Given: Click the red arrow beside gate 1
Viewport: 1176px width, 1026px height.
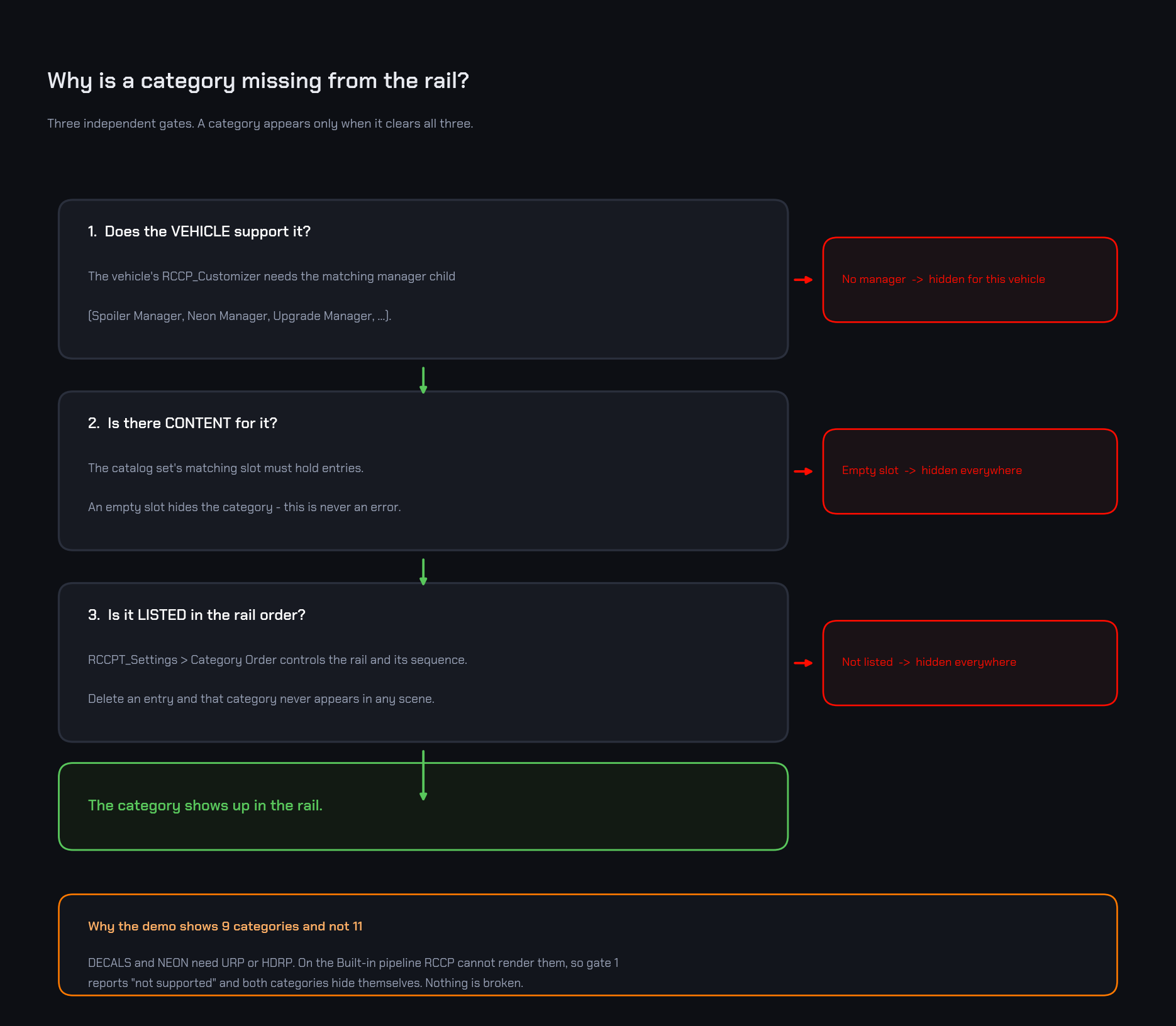Looking at the screenshot, I should [x=803, y=280].
